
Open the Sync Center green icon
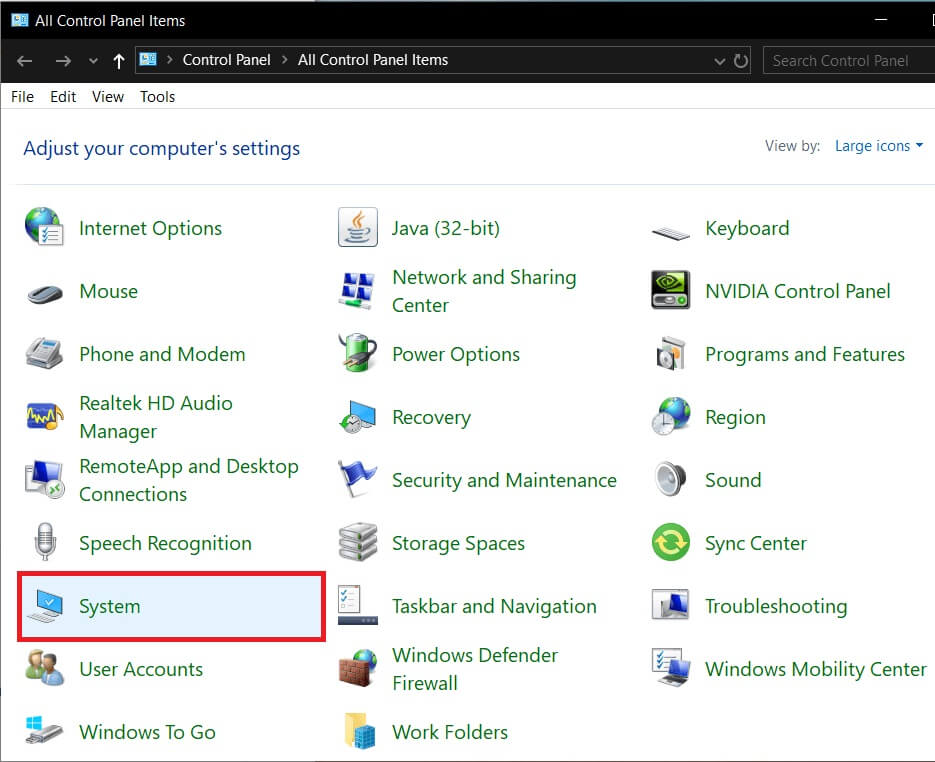click(x=670, y=542)
